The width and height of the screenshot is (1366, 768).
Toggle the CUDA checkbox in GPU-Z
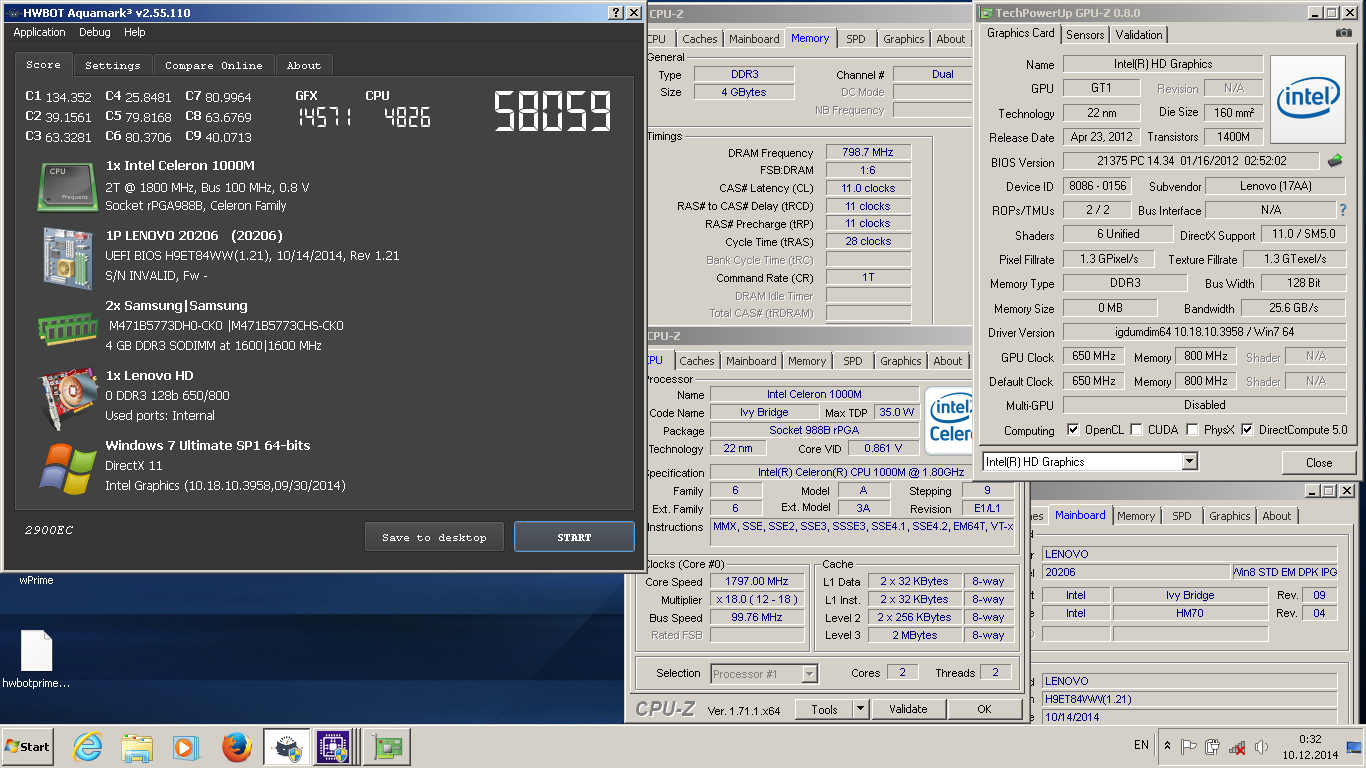click(x=1136, y=430)
